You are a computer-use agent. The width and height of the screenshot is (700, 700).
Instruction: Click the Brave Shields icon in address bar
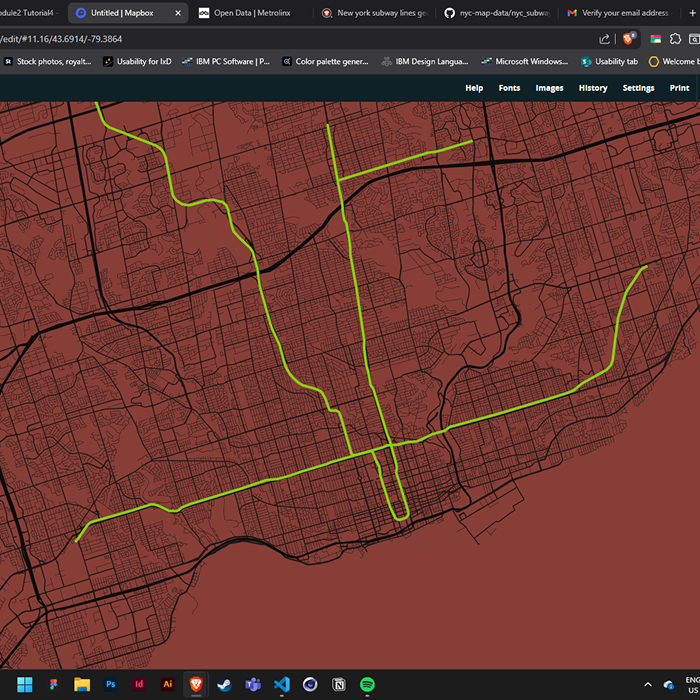pos(629,39)
